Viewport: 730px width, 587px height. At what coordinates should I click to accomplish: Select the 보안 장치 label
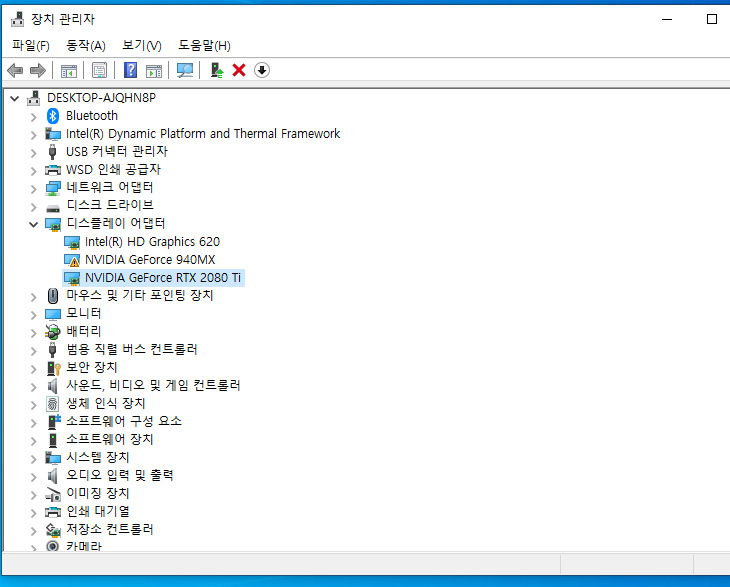coord(92,367)
